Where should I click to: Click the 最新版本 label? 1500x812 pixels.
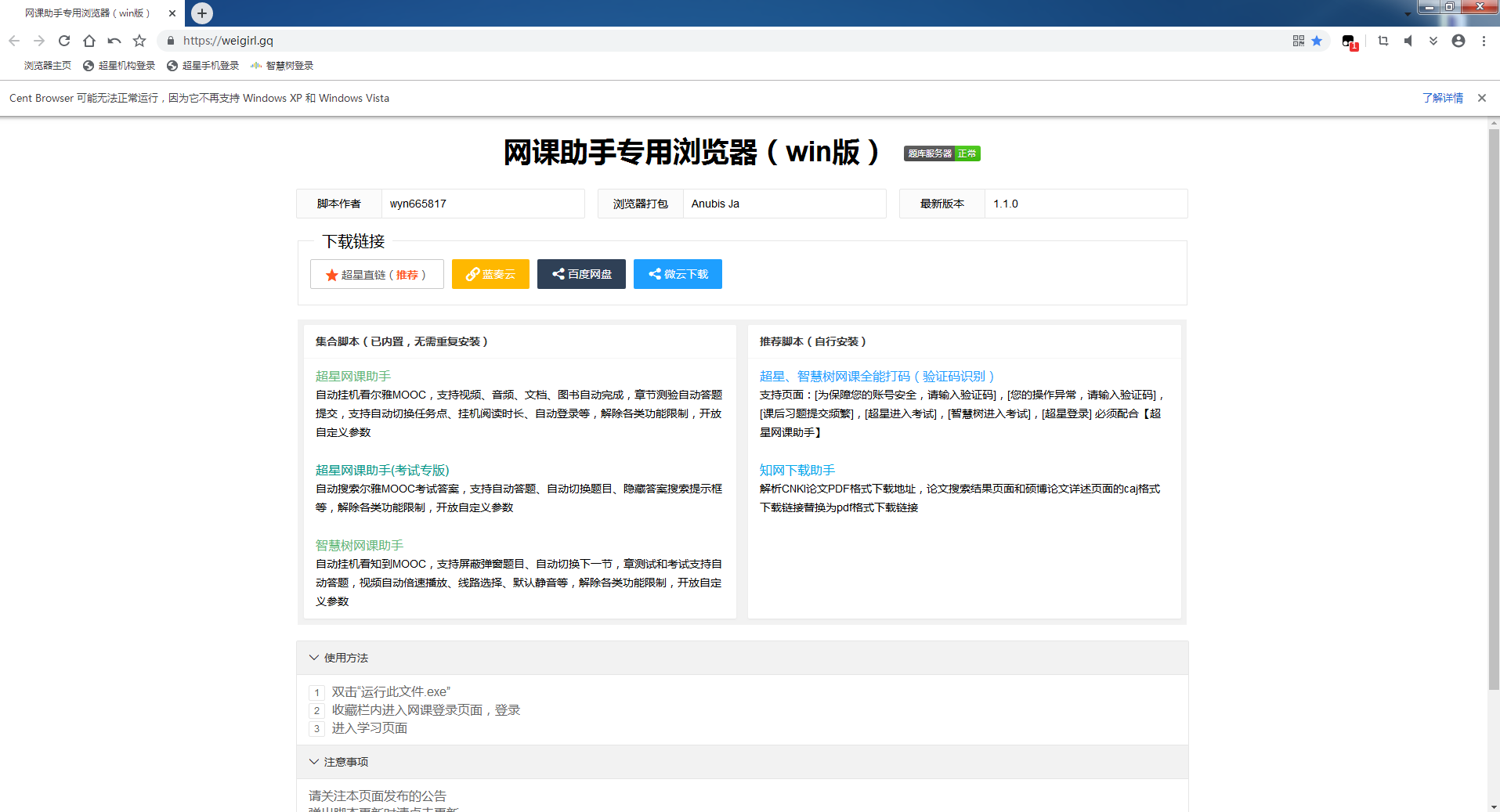coord(942,204)
